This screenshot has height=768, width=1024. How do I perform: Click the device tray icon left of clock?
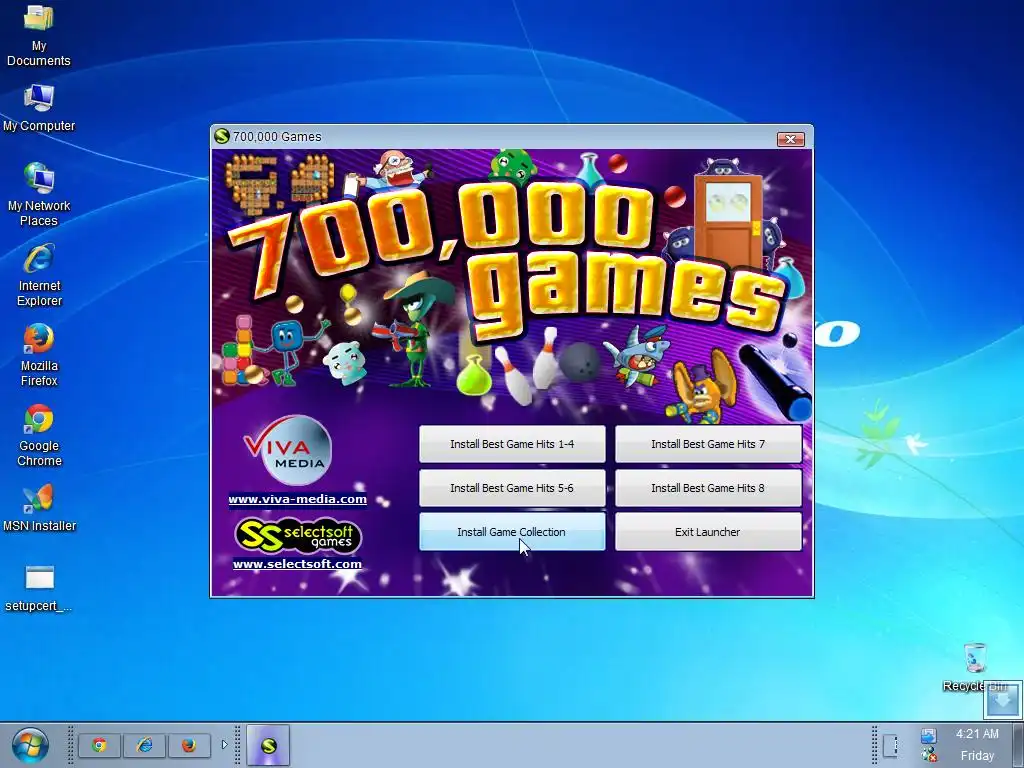click(890, 745)
